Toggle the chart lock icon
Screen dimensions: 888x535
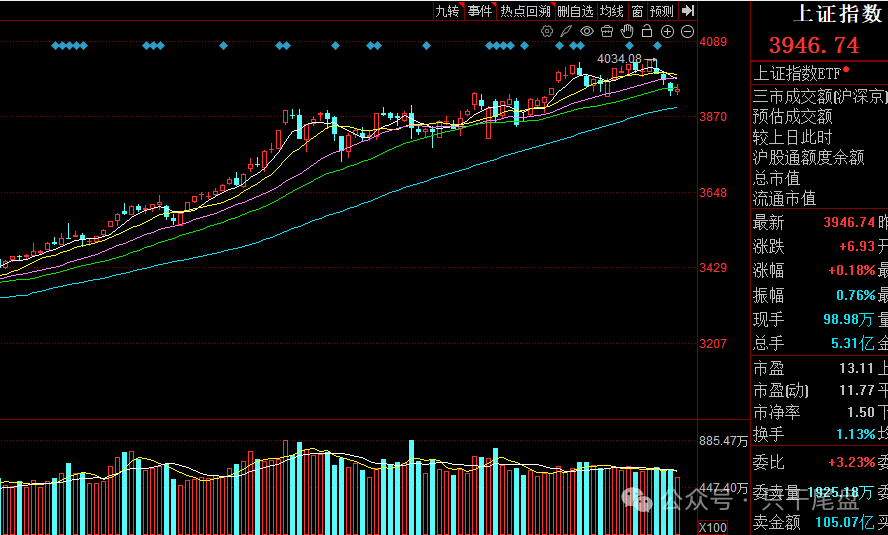648,31
